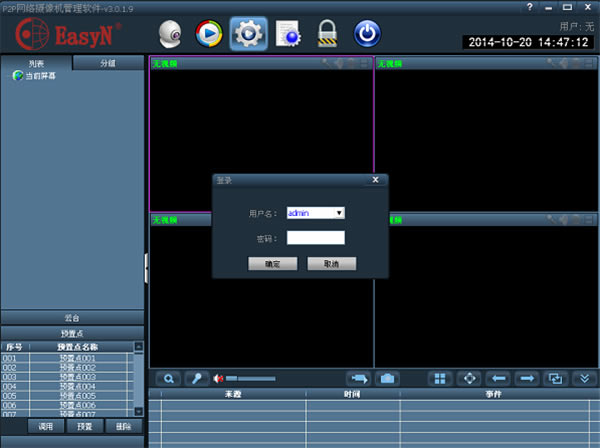Viewport: 600px width, 448px height.
Task: Click the video playback icon
Action: 209,34
